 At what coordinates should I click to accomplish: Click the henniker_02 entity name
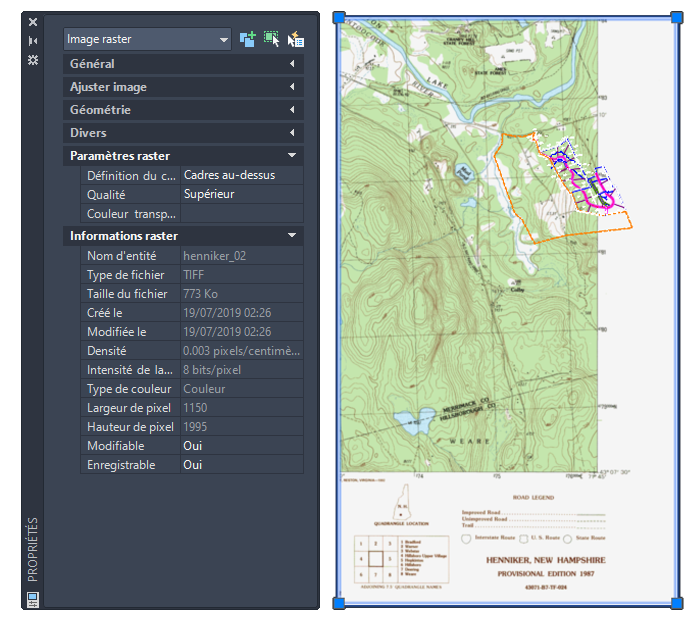pyautogui.click(x=242, y=256)
